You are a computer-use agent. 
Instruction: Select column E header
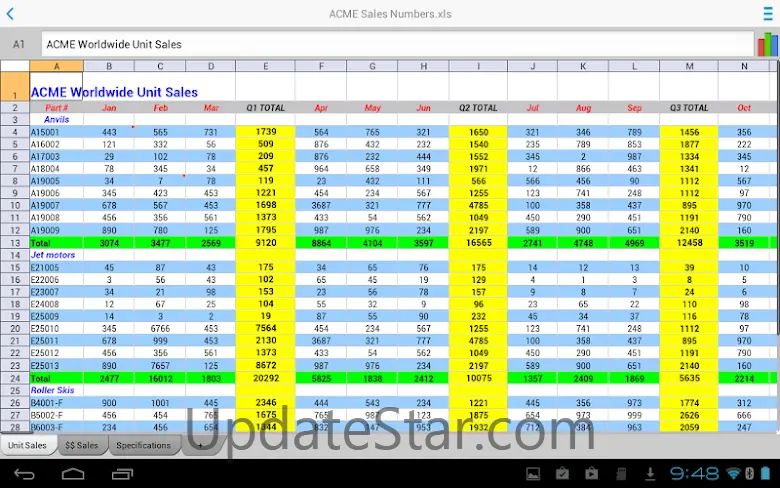coord(266,66)
